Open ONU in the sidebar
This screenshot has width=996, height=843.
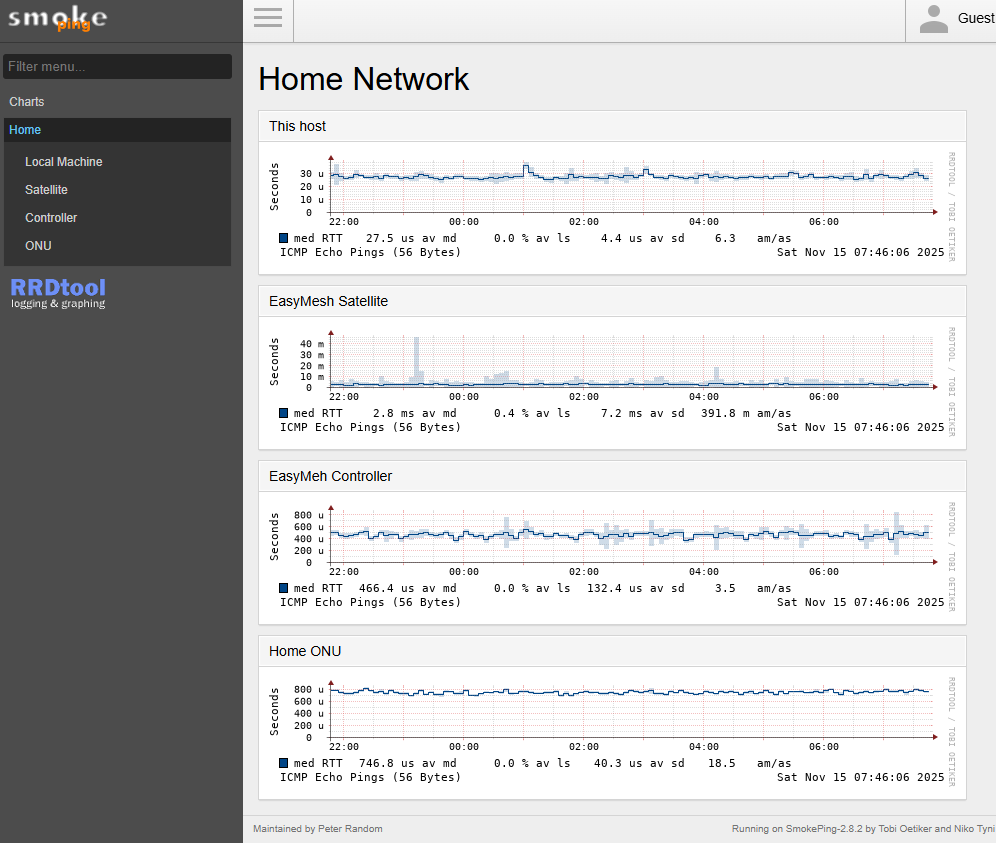[x=38, y=246]
